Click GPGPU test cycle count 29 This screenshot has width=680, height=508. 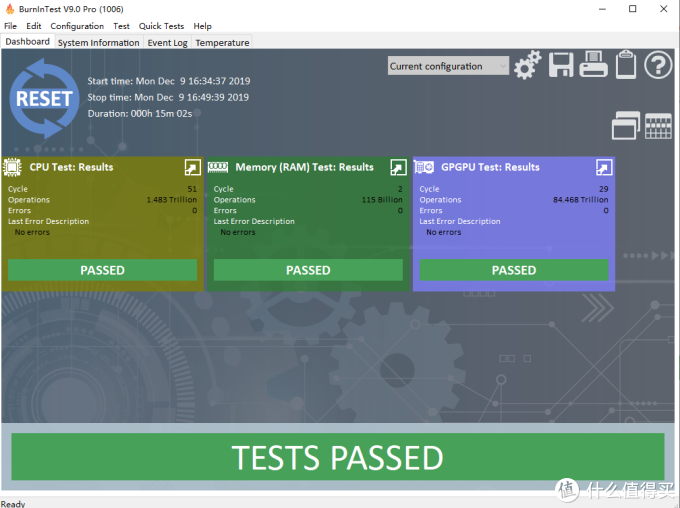click(604, 189)
